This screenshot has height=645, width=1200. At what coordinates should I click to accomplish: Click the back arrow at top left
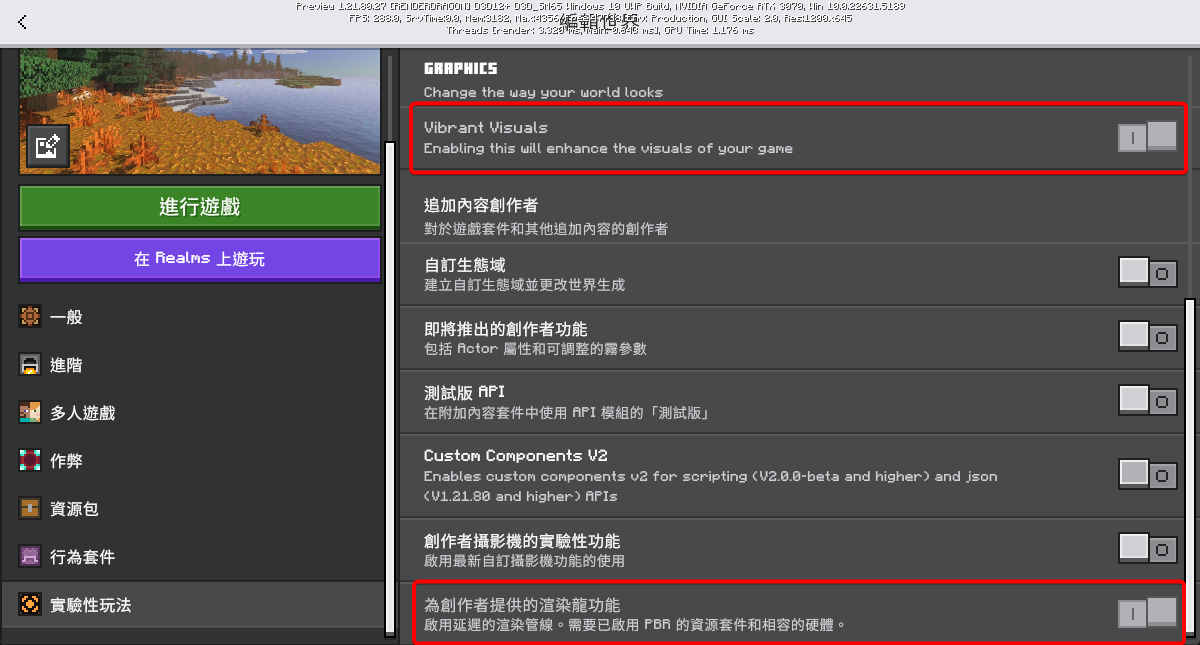pos(21,20)
